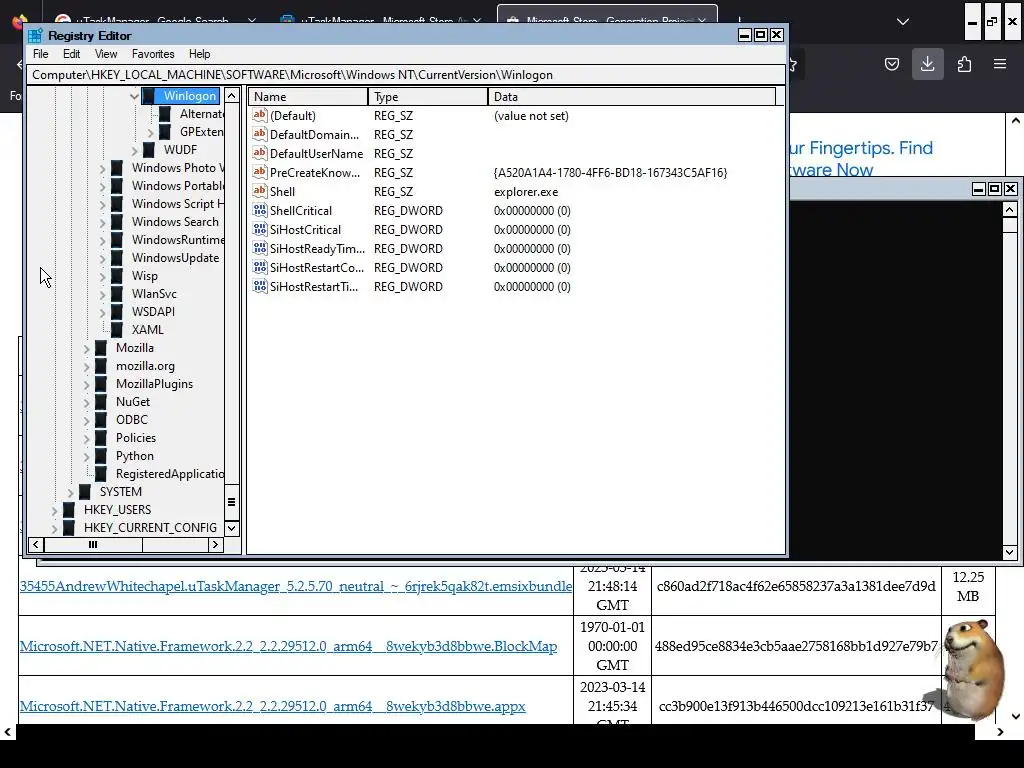
Task: Click the NuGet key folder icon
Action: pyautogui.click(x=101, y=402)
